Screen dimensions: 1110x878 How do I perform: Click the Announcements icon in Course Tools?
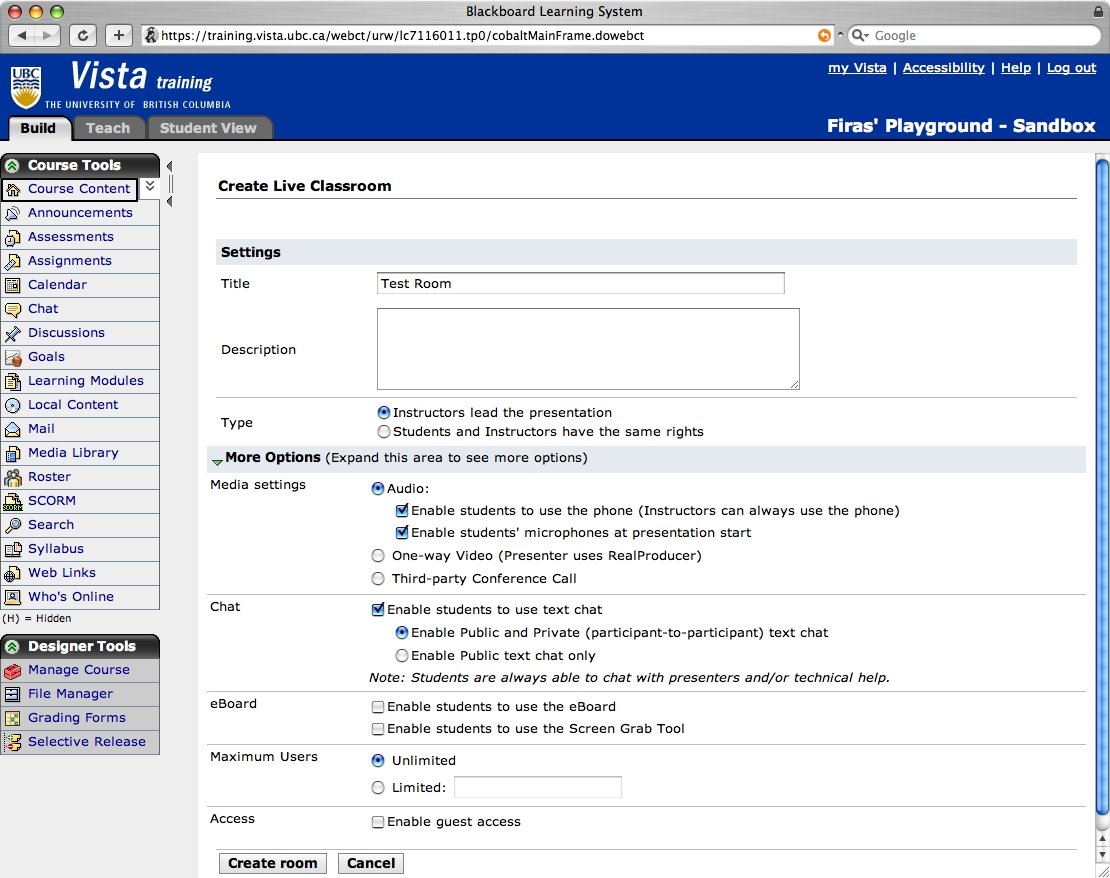click(12, 213)
